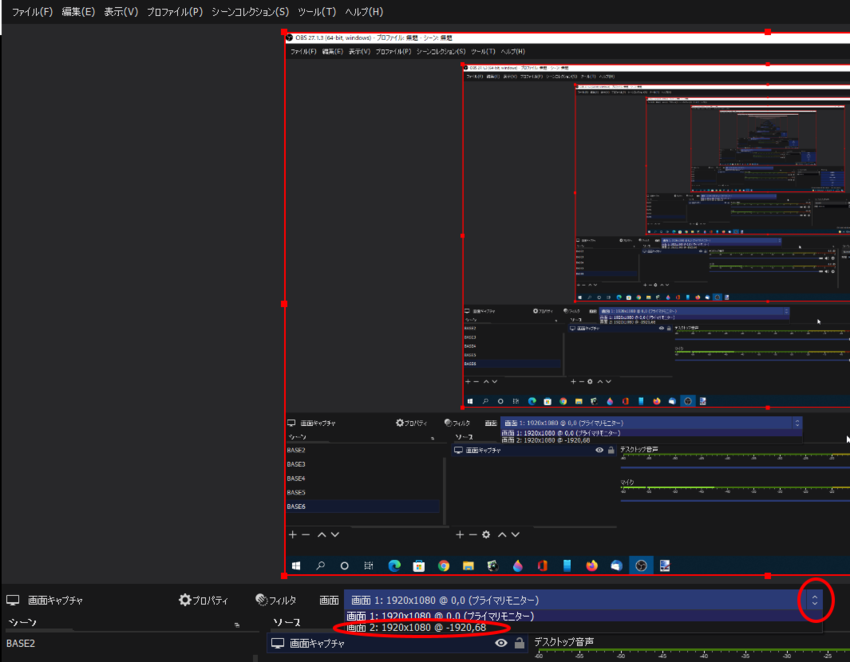
Task: Click デスクトップ音声 volume slider in largest preview capture
Action: (735, 467)
